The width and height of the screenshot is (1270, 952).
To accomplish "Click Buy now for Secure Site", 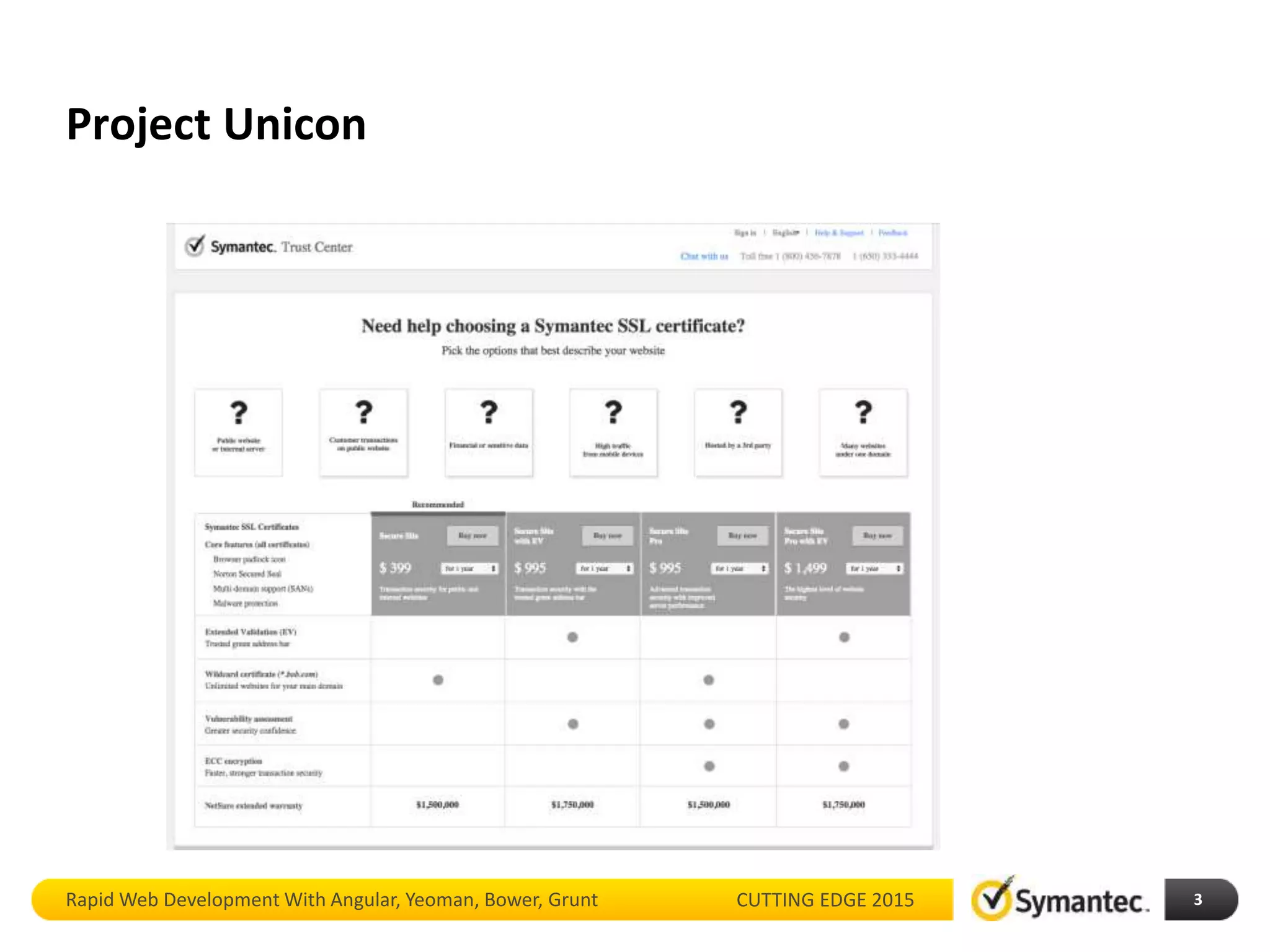I will pos(473,535).
